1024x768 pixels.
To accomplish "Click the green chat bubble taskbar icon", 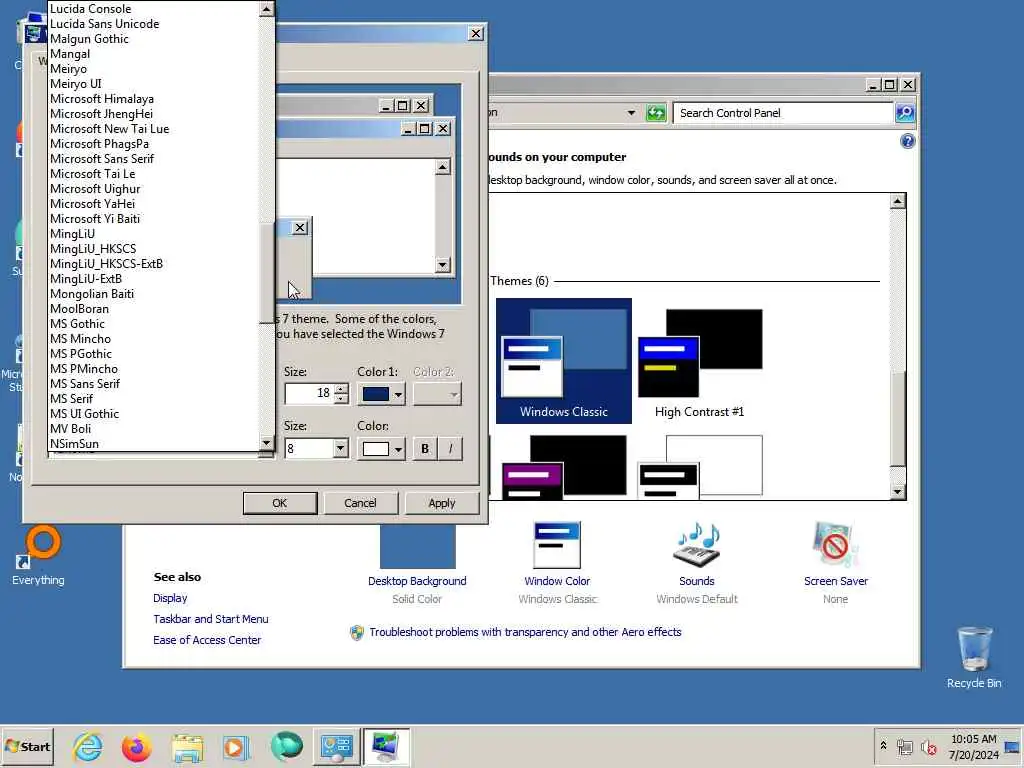I will (286, 746).
